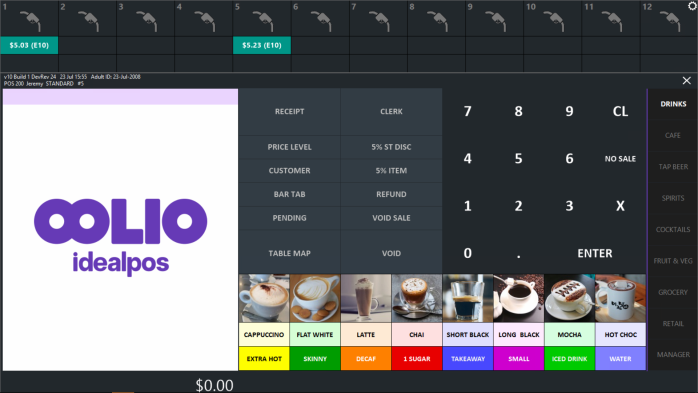This screenshot has height=393, width=698.
Task: Click the $5.23 (E10) fuel sale on pump 5
Action: tap(262, 45)
